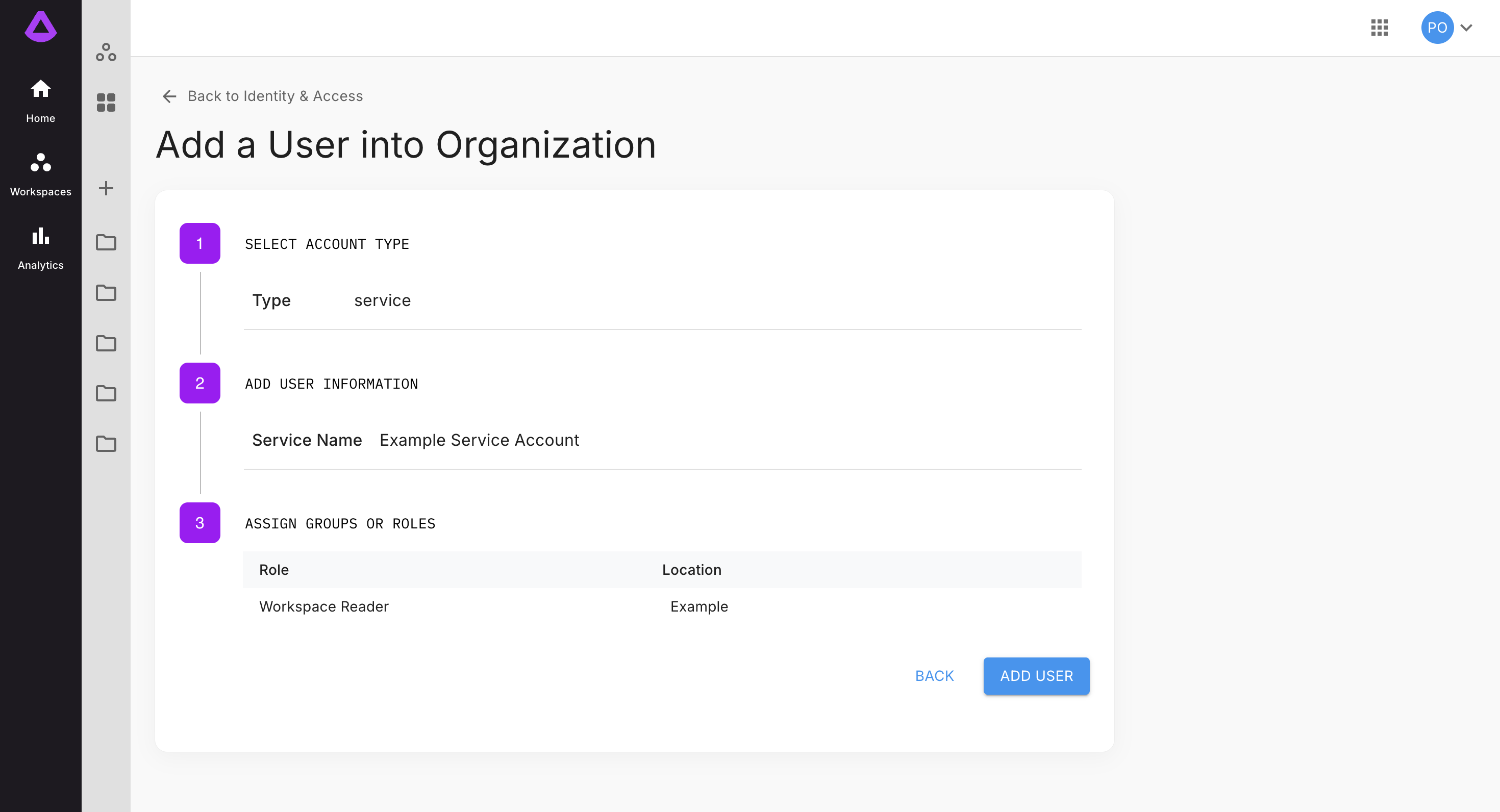This screenshot has height=812, width=1500.
Task: Expand the user account dropdown chevron
Action: (1466, 28)
